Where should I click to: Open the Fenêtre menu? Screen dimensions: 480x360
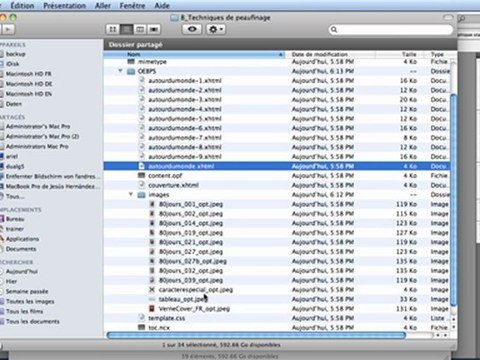132,5
